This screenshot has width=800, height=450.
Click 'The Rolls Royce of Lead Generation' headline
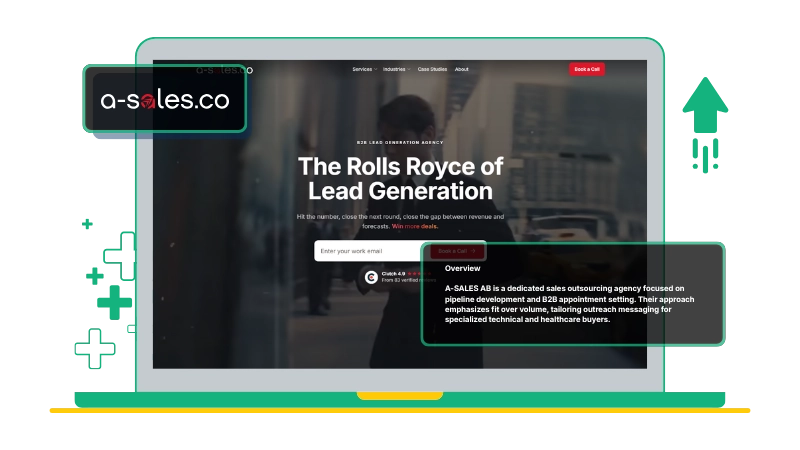pos(401,179)
